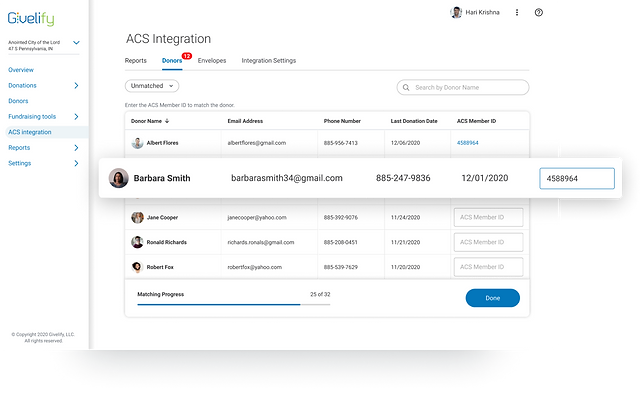Expand the Fundraising tools chevron
This screenshot has width=644, height=396.
click(x=76, y=117)
